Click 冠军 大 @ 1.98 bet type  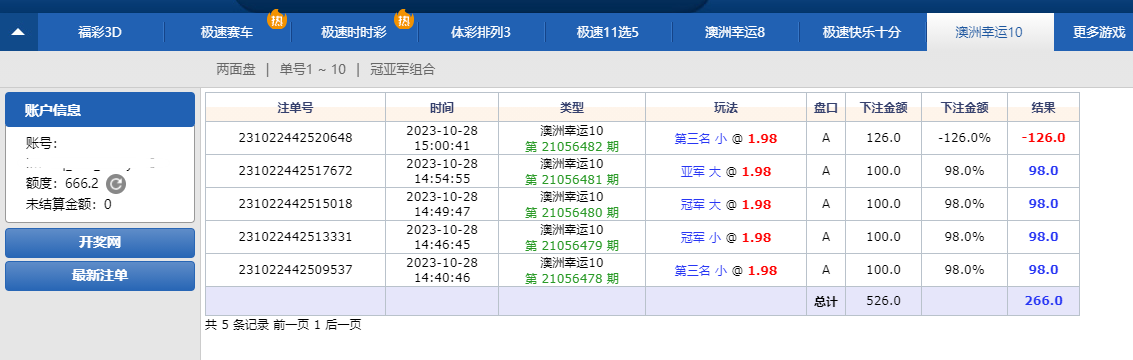pos(726,204)
